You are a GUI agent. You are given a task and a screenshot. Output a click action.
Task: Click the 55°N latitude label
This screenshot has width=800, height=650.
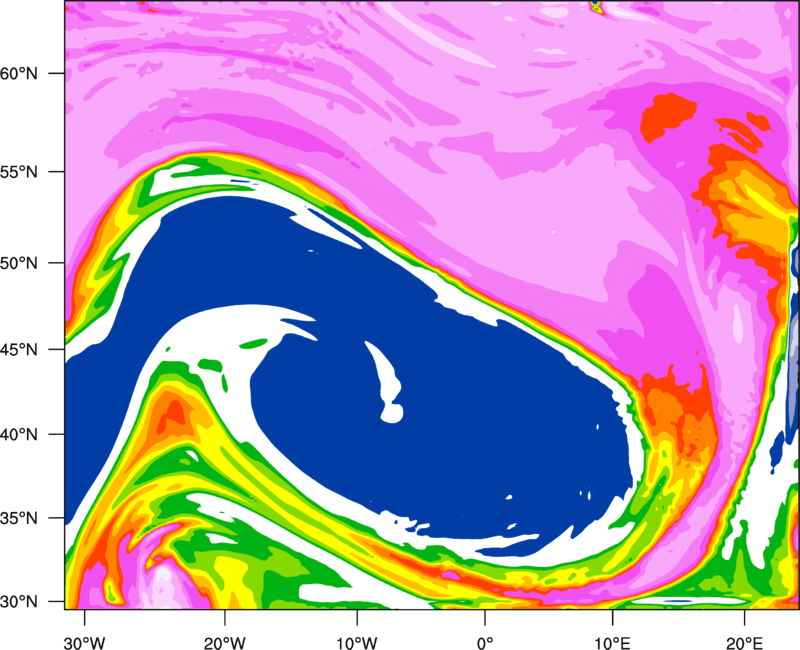[x=19, y=172]
